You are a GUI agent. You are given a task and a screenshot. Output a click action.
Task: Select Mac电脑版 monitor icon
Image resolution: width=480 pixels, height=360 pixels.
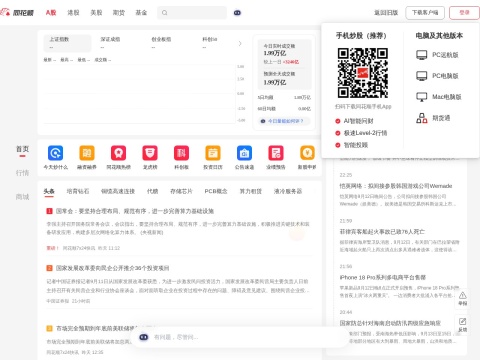point(422,97)
